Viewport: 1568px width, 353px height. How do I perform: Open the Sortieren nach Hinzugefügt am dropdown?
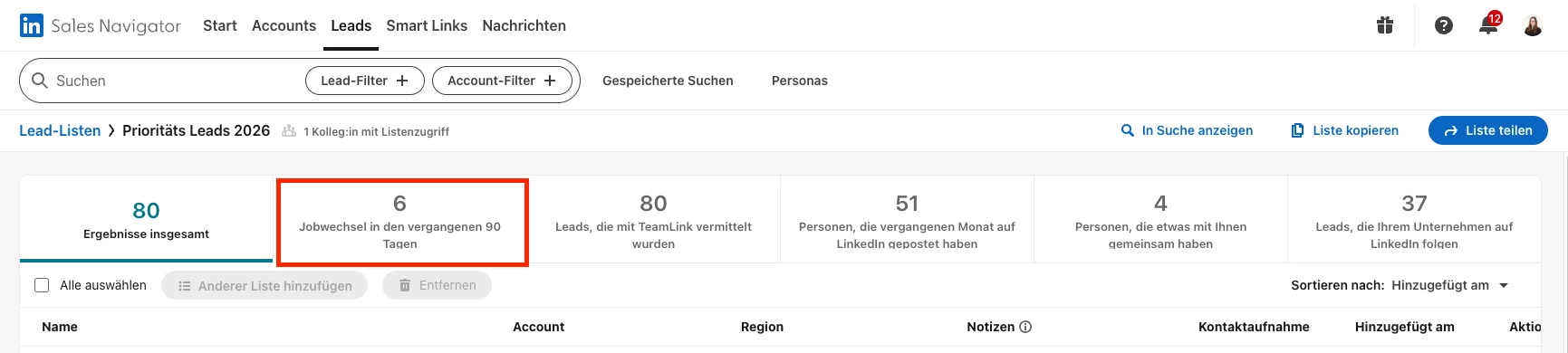click(1450, 285)
